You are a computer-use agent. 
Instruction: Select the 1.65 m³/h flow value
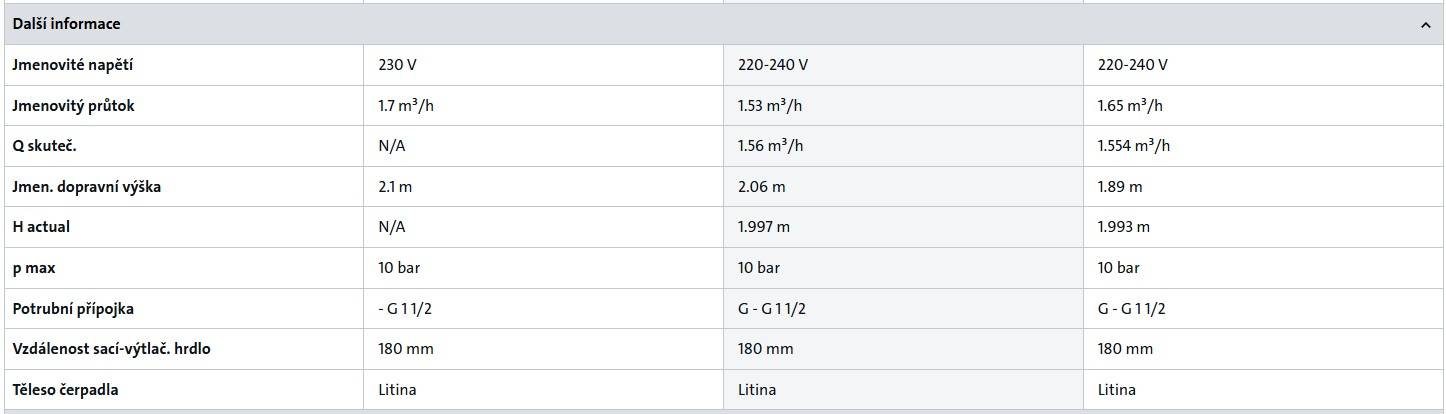1130,106
